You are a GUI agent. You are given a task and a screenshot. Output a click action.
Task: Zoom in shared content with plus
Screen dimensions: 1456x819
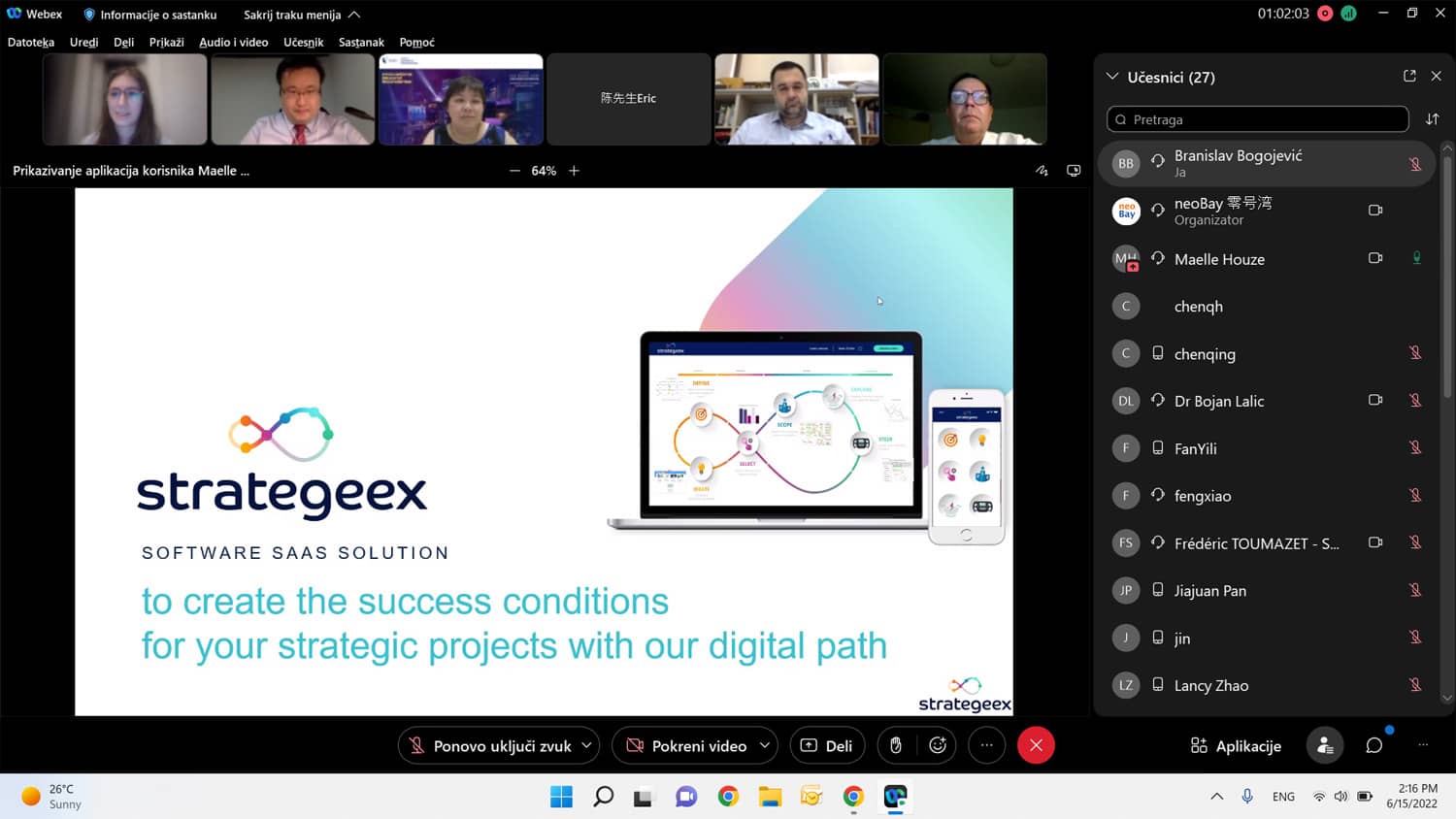click(574, 171)
